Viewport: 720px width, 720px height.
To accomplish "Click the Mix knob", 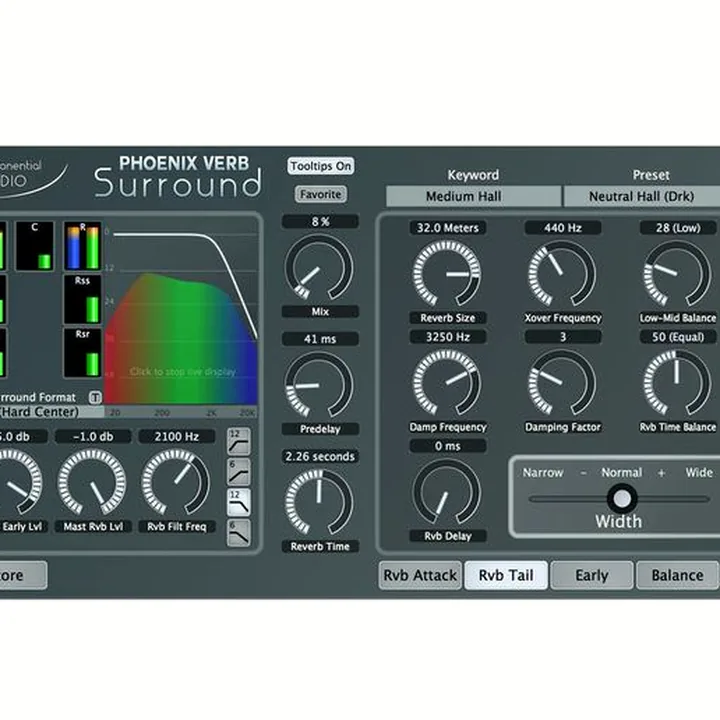I will tap(319, 268).
